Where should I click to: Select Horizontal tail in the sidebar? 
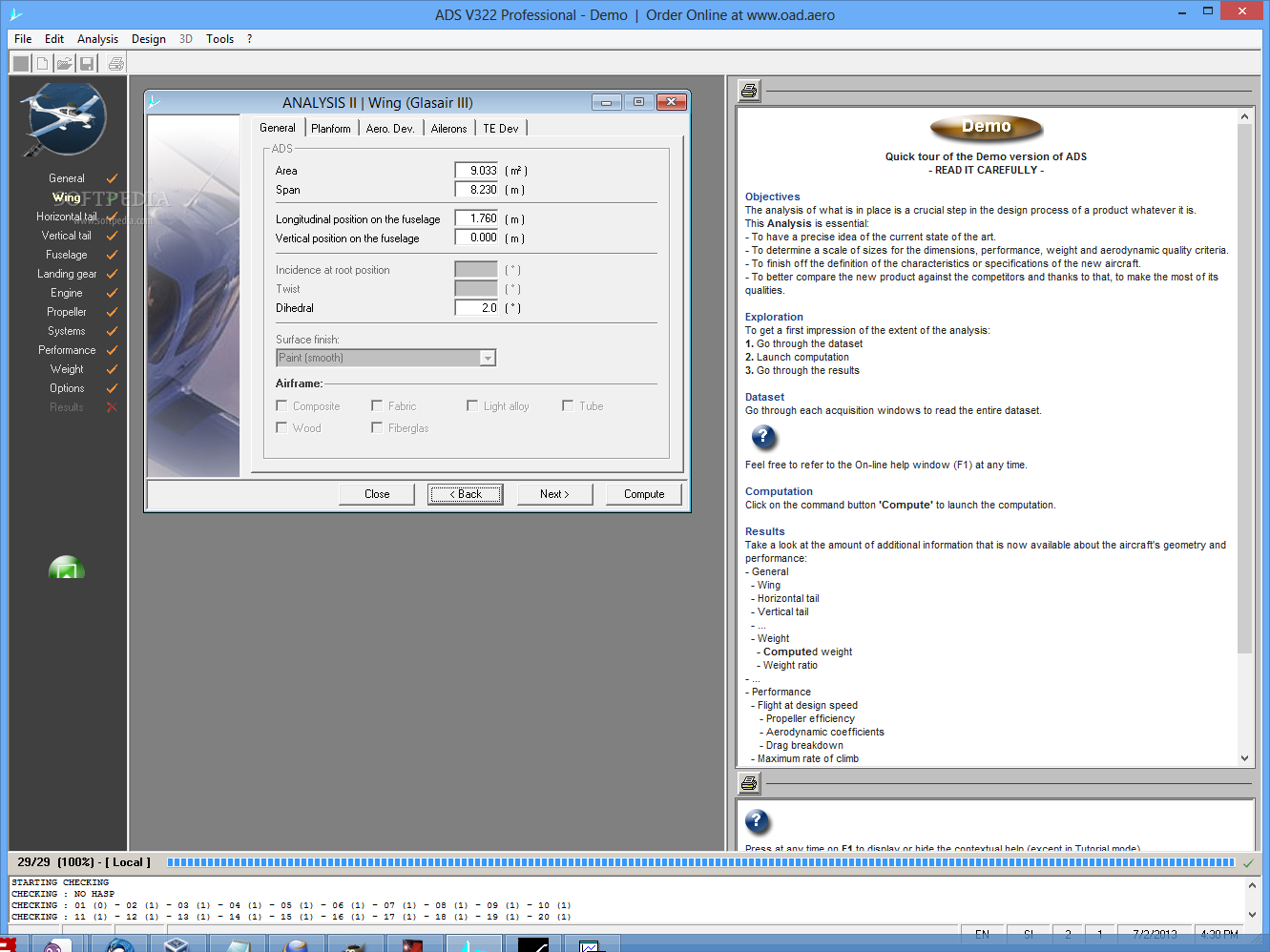coord(66,217)
